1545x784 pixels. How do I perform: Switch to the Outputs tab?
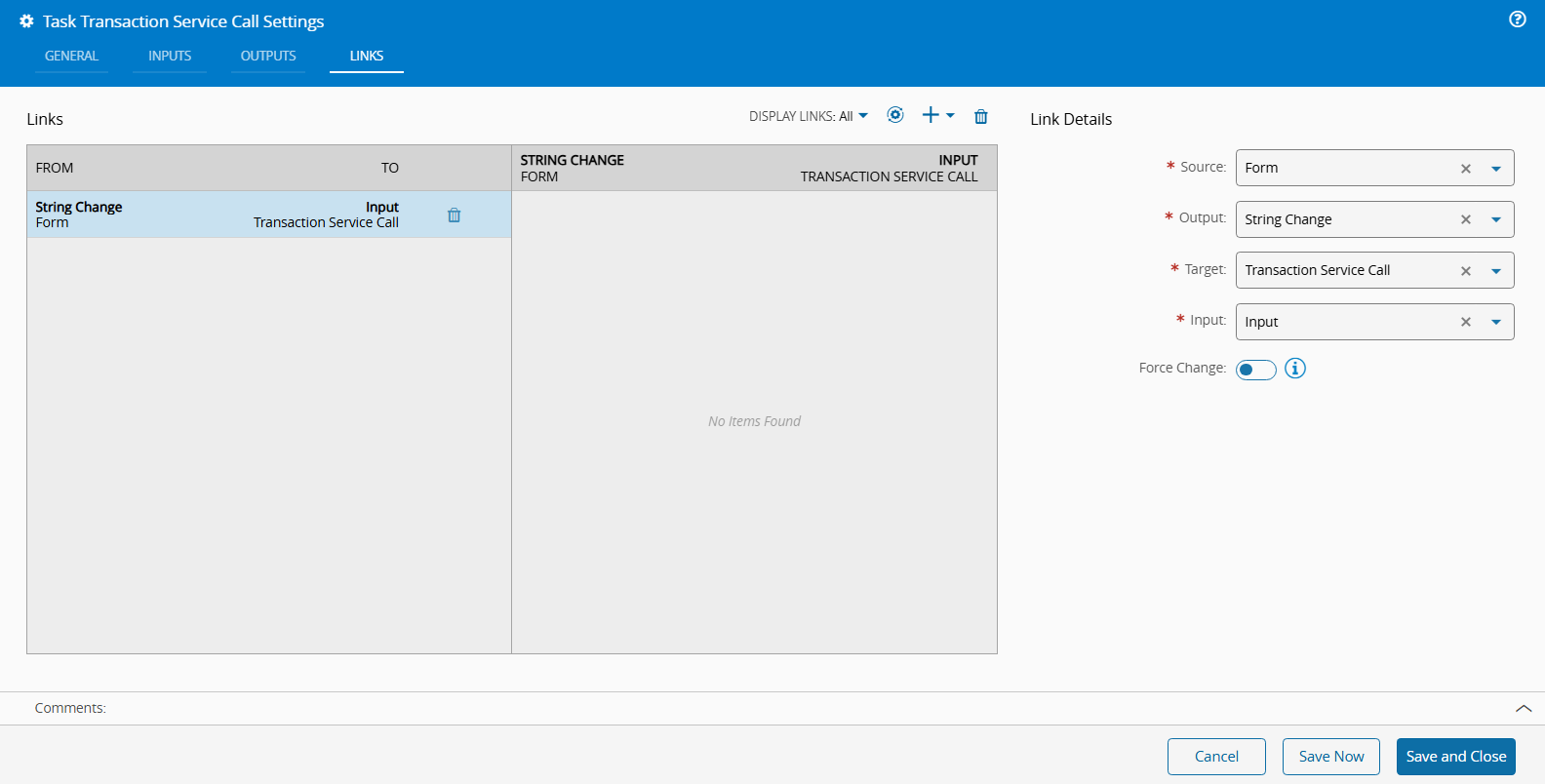click(x=268, y=56)
